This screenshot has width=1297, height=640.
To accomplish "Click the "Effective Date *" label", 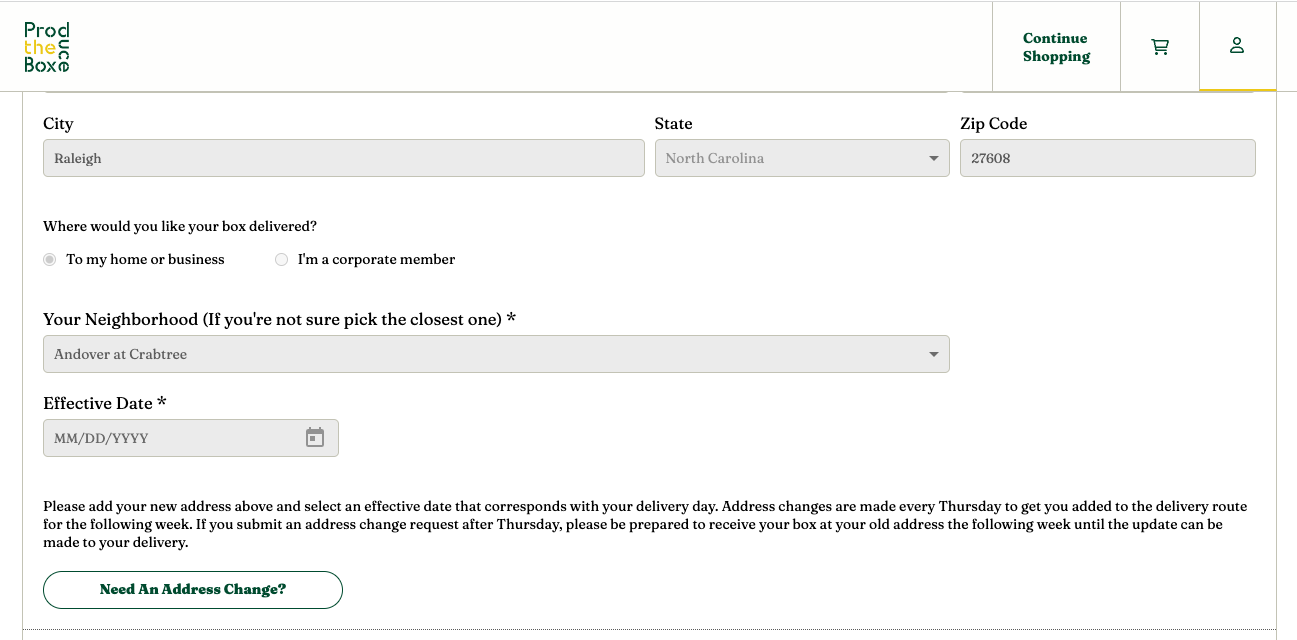I will (x=105, y=403).
